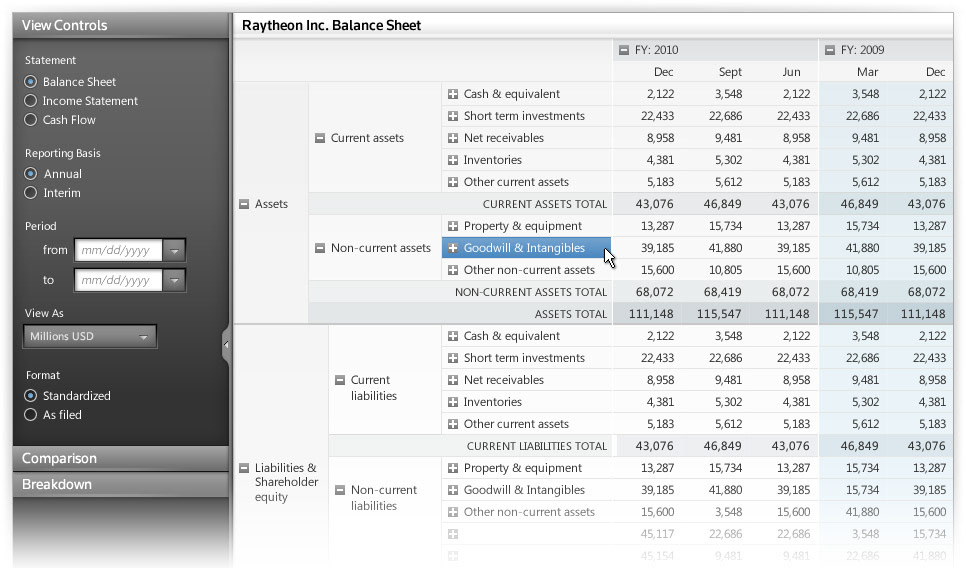Click the CURRENT ASSETS TOTAL row label
The height and width of the screenshot is (568, 965).
(545, 204)
